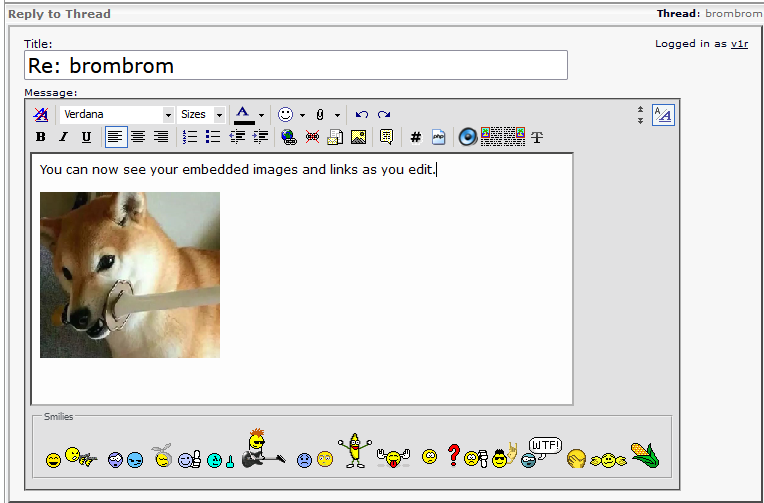764x503 pixels.
Task: Increase the editor height with the down arrows
Action: click(x=641, y=120)
